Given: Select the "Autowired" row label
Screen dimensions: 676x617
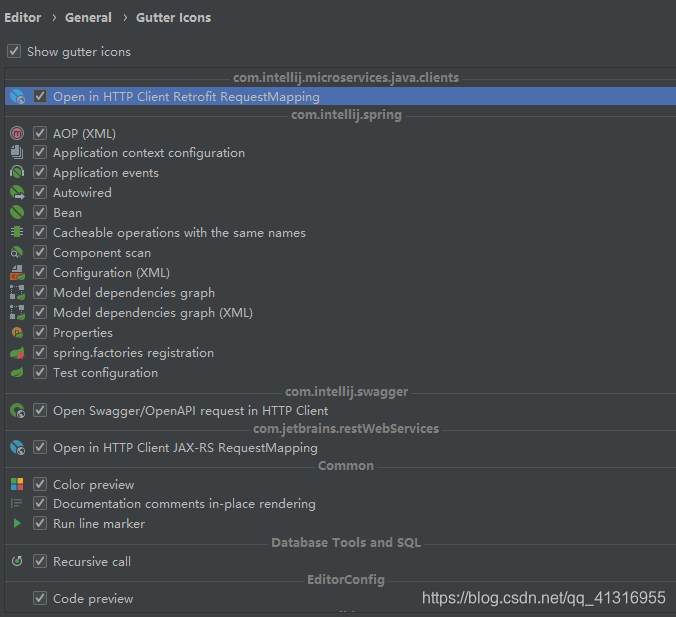Looking at the screenshot, I should point(82,192).
